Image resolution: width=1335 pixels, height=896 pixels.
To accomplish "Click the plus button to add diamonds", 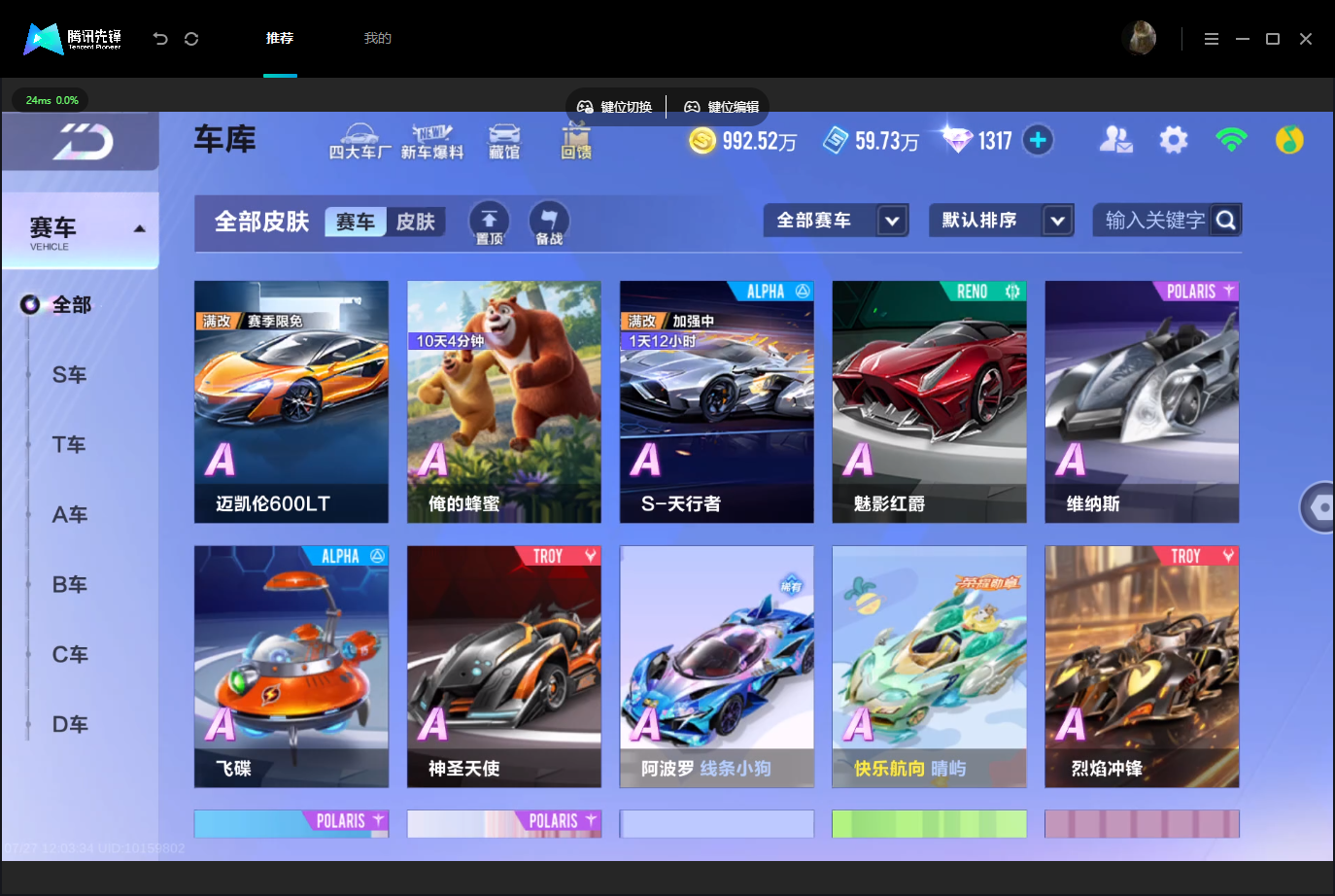I will [x=1038, y=140].
